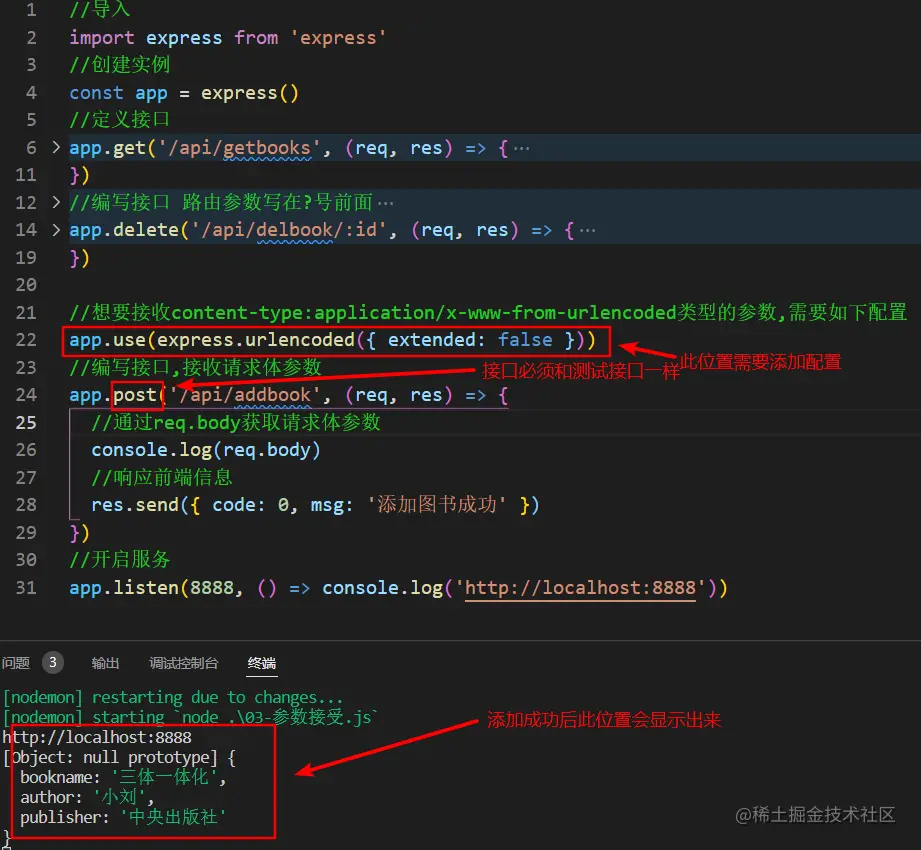This screenshot has height=850, width=921.
Task: Expand the folded app.delete block on line 14
Action: click(56, 230)
